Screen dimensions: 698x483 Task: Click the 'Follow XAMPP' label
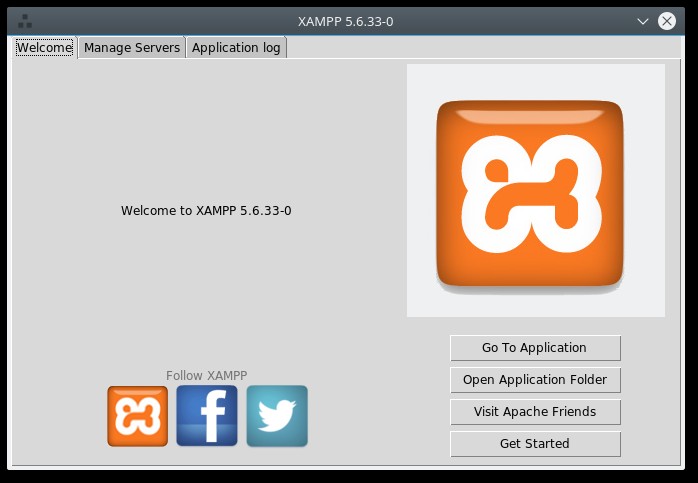(207, 375)
